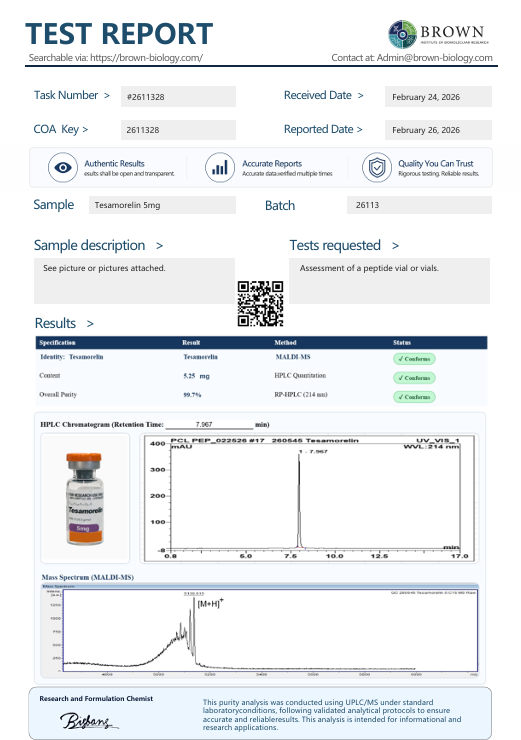Click the Specification column header

58,343
